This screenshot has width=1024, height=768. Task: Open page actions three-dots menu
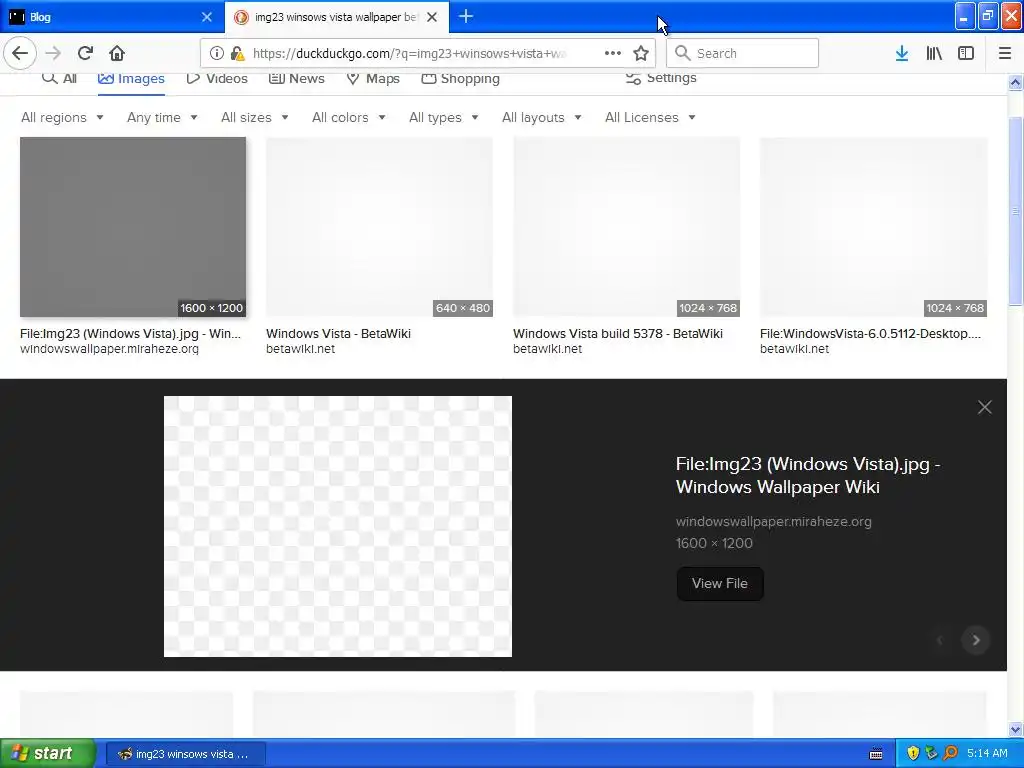[613, 54]
